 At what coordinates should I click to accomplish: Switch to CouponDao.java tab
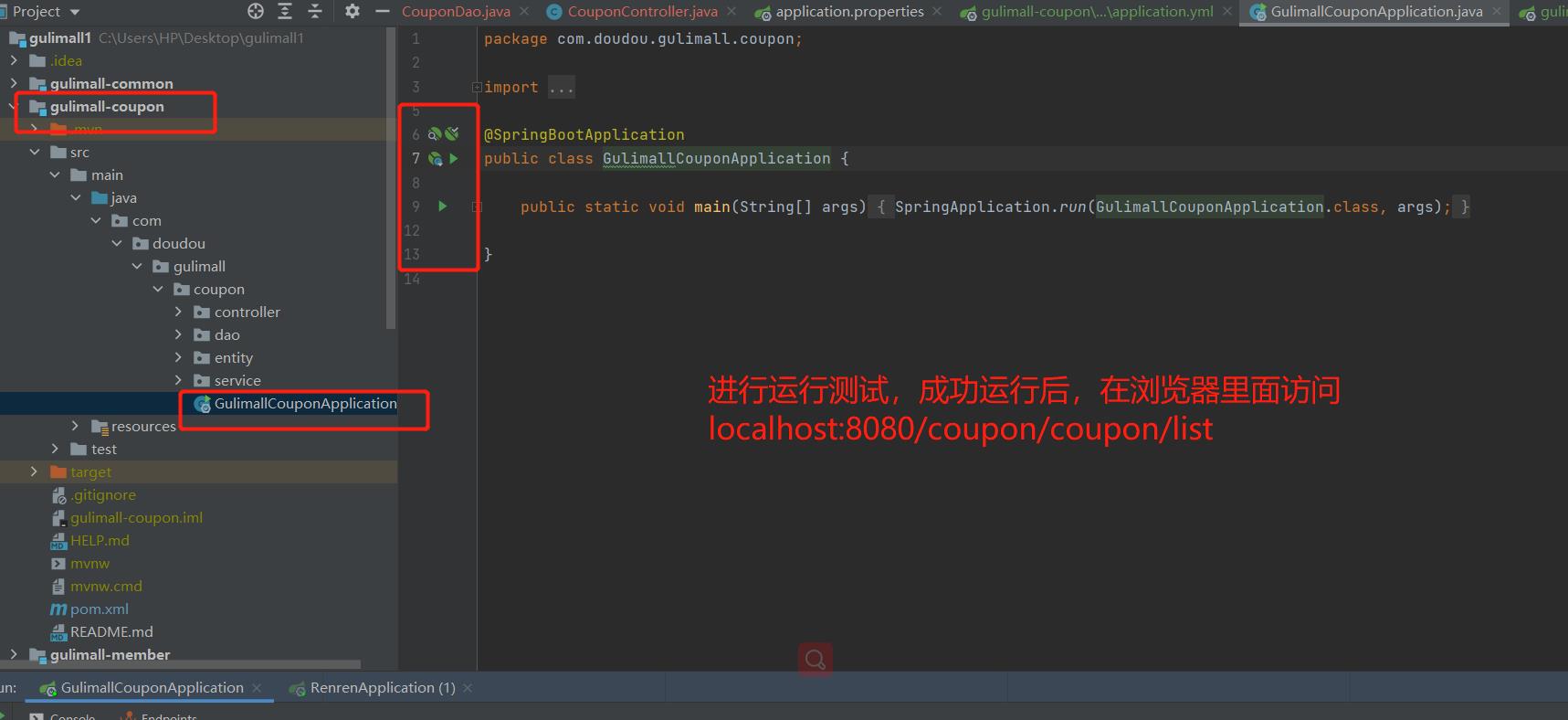456,11
